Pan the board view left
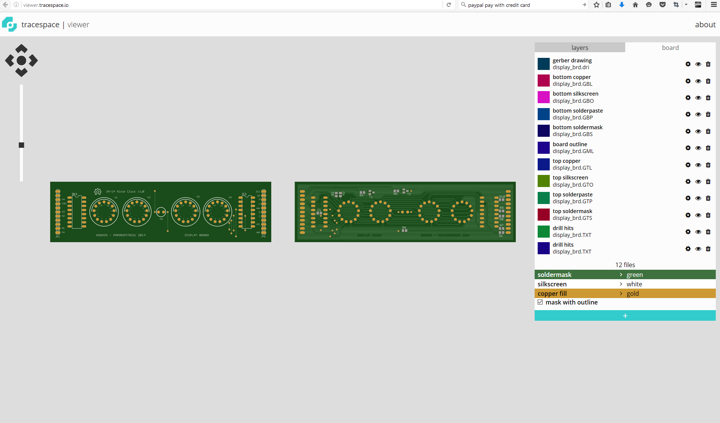 coord(10,61)
